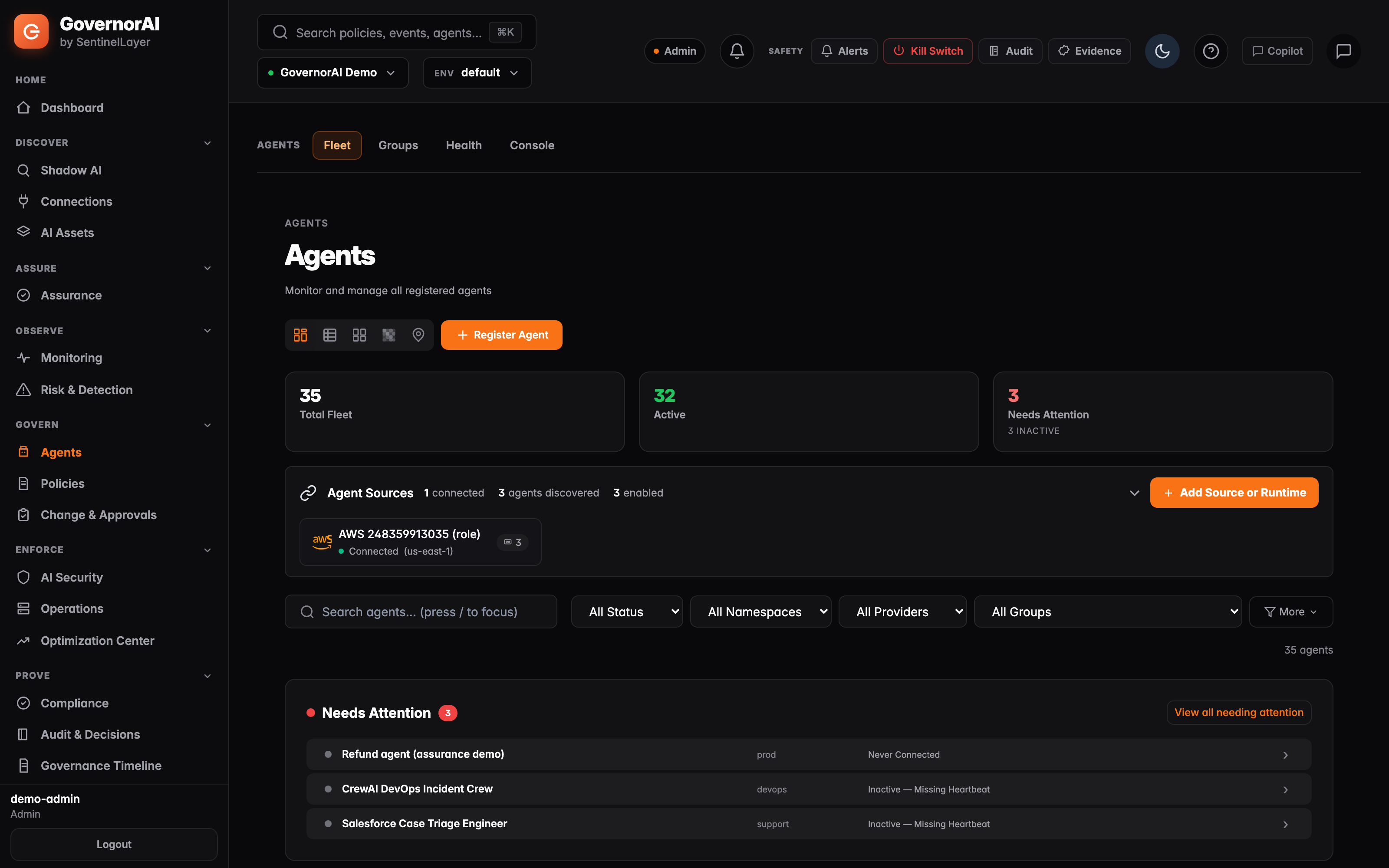The height and width of the screenshot is (868, 1389).
Task: Open the All Status filter dropdown
Action: [x=627, y=612]
